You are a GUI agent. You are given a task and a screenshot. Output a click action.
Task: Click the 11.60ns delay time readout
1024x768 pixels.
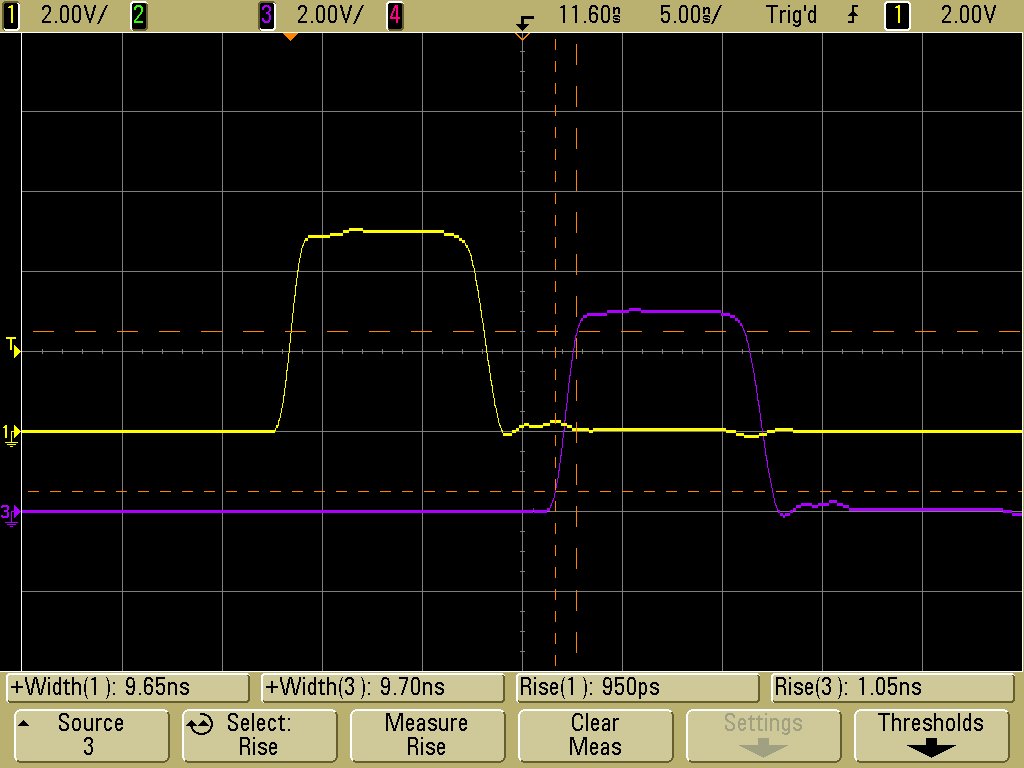(x=590, y=15)
